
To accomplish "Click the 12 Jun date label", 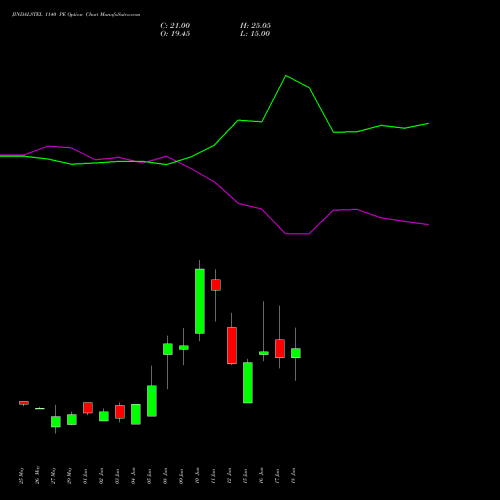I will pos(230,476).
